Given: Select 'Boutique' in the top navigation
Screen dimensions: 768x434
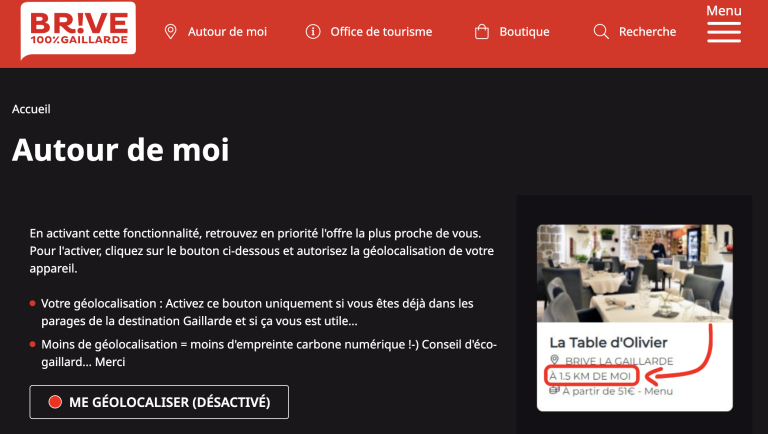Looking at the screenshot, I should point(524,32).
